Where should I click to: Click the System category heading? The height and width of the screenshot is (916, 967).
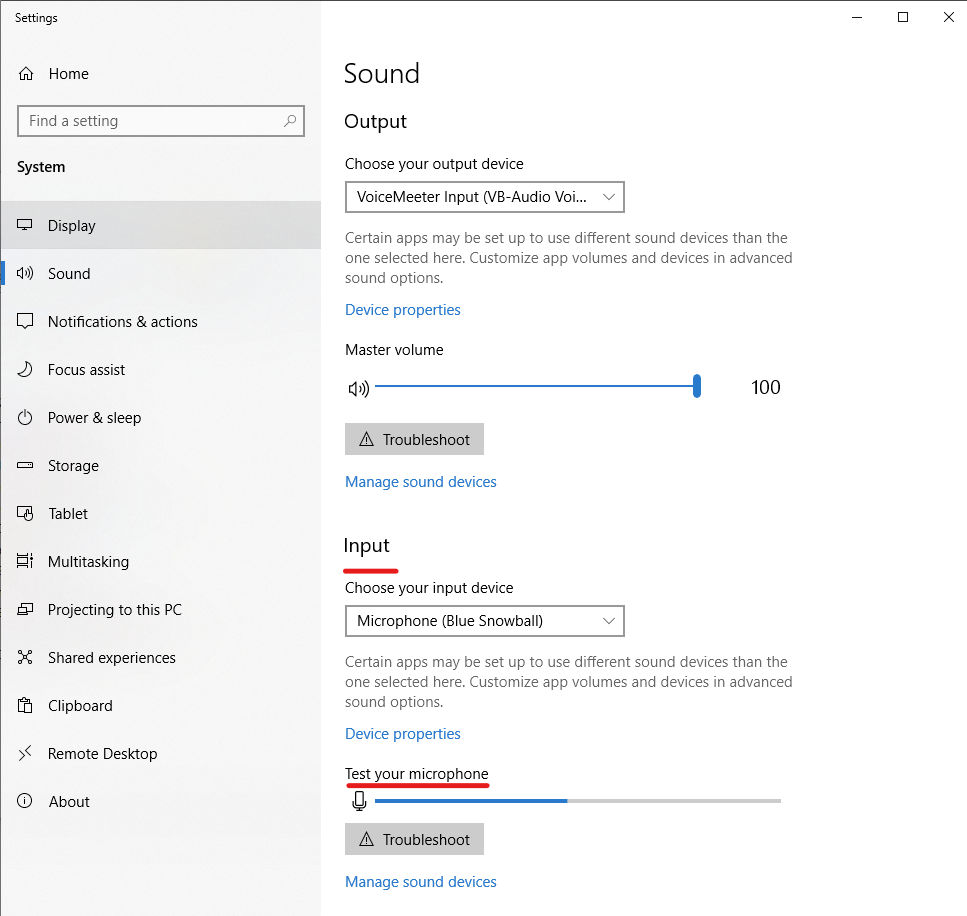click(x=41, y=167)
